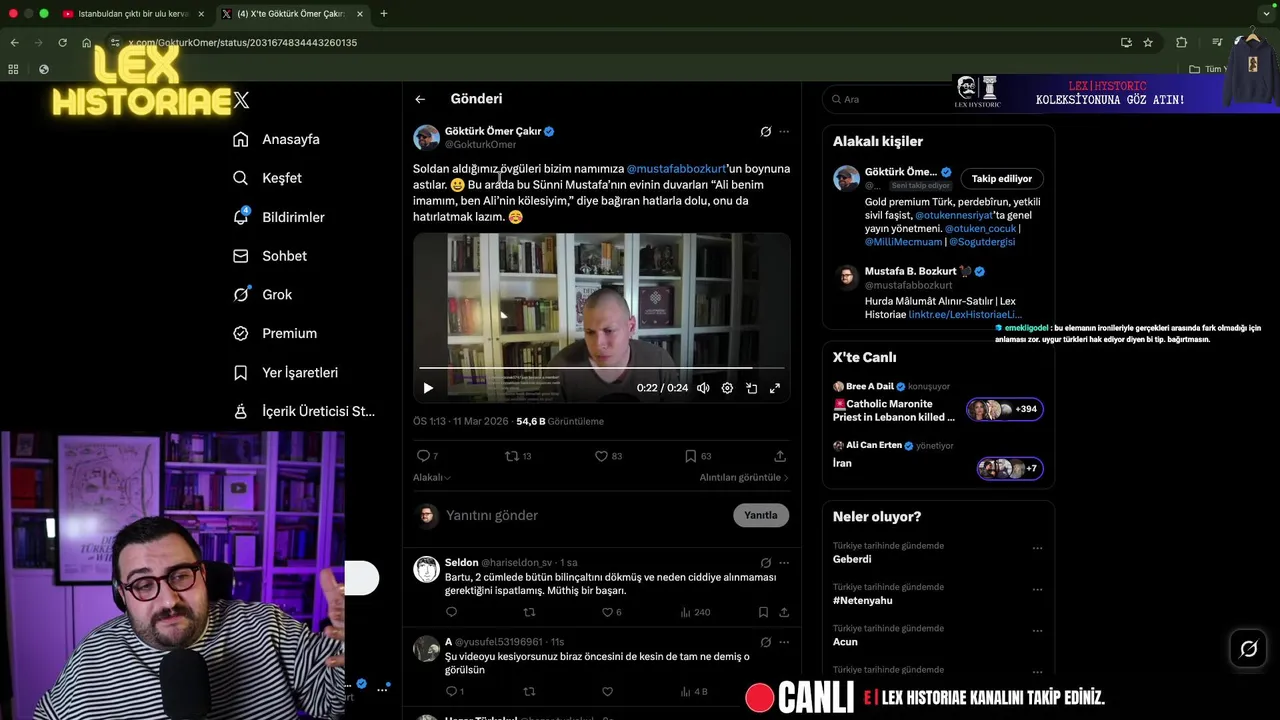
Task: Open Göktürk Ömer Çakır profile name
Action: [x=493, y=131]
